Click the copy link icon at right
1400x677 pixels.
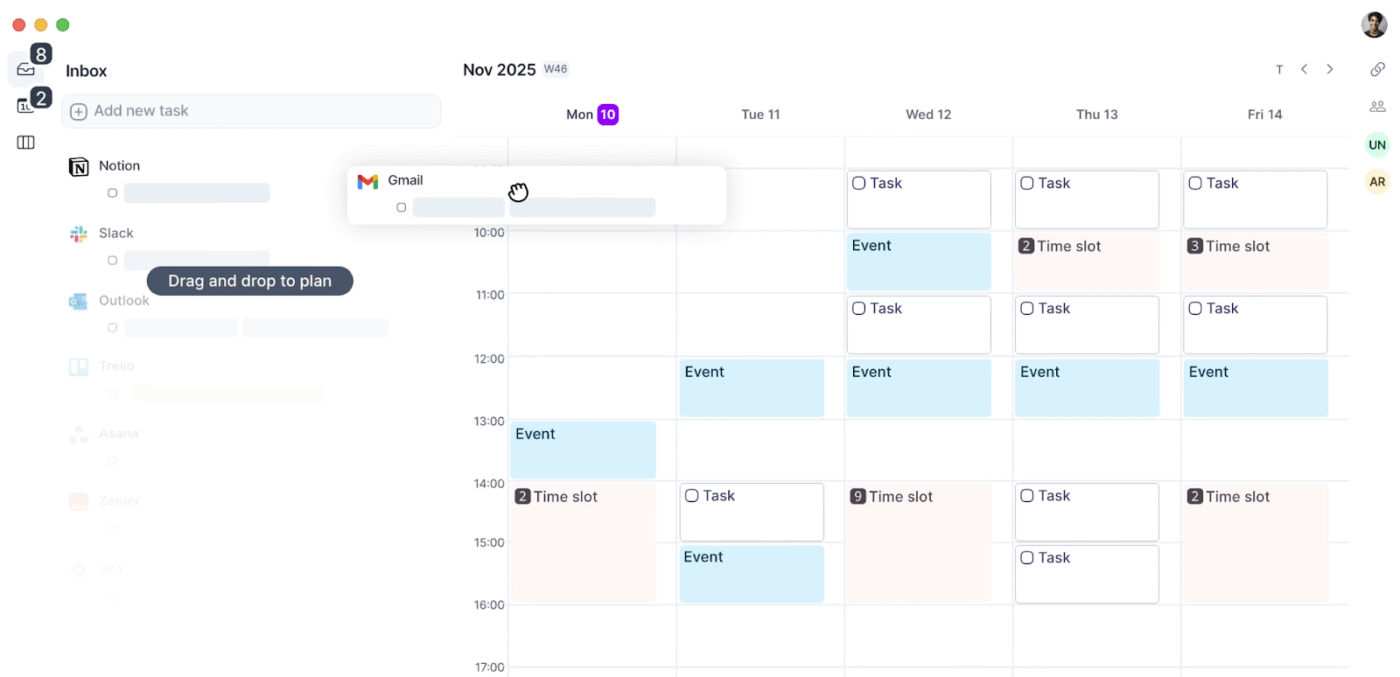[1377, 69]
